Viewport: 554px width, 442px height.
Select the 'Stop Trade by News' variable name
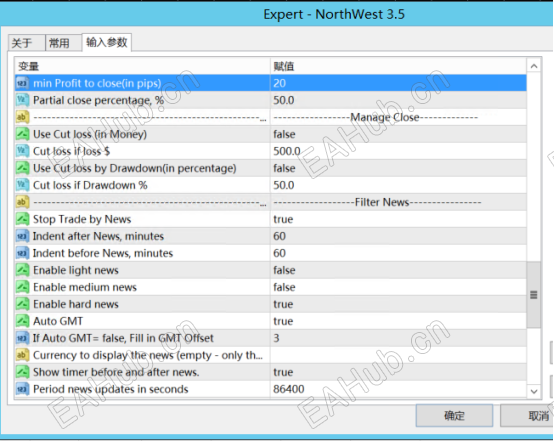[x=82, y=219]
